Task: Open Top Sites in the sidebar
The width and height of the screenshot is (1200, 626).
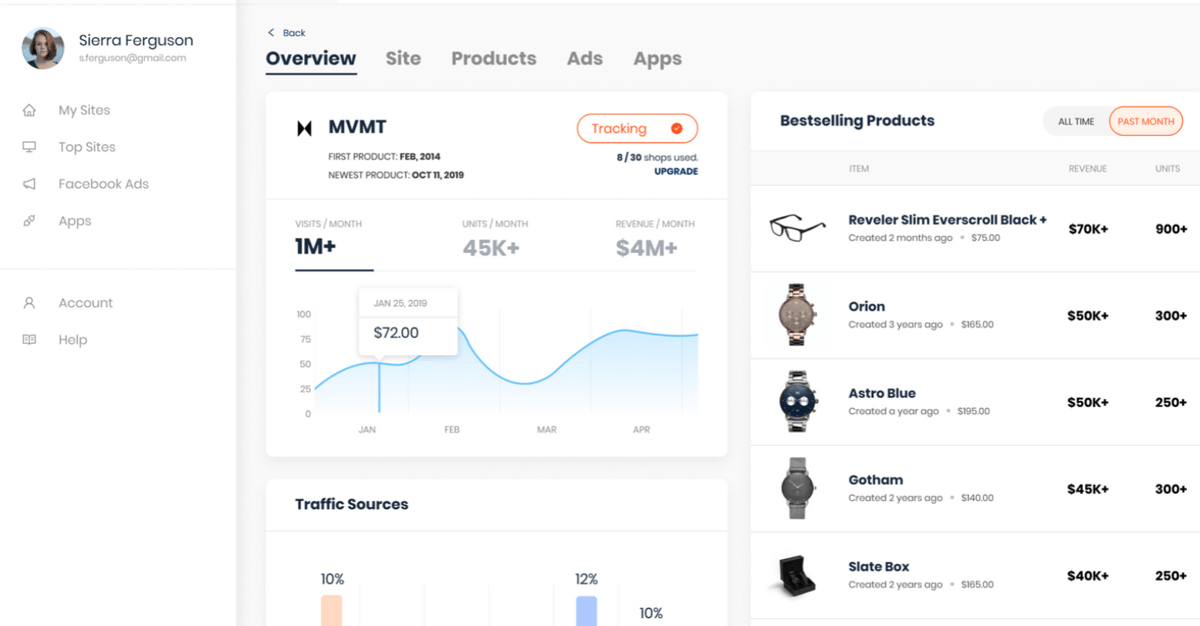Action: pyautogui.click(x=87, y=147)
